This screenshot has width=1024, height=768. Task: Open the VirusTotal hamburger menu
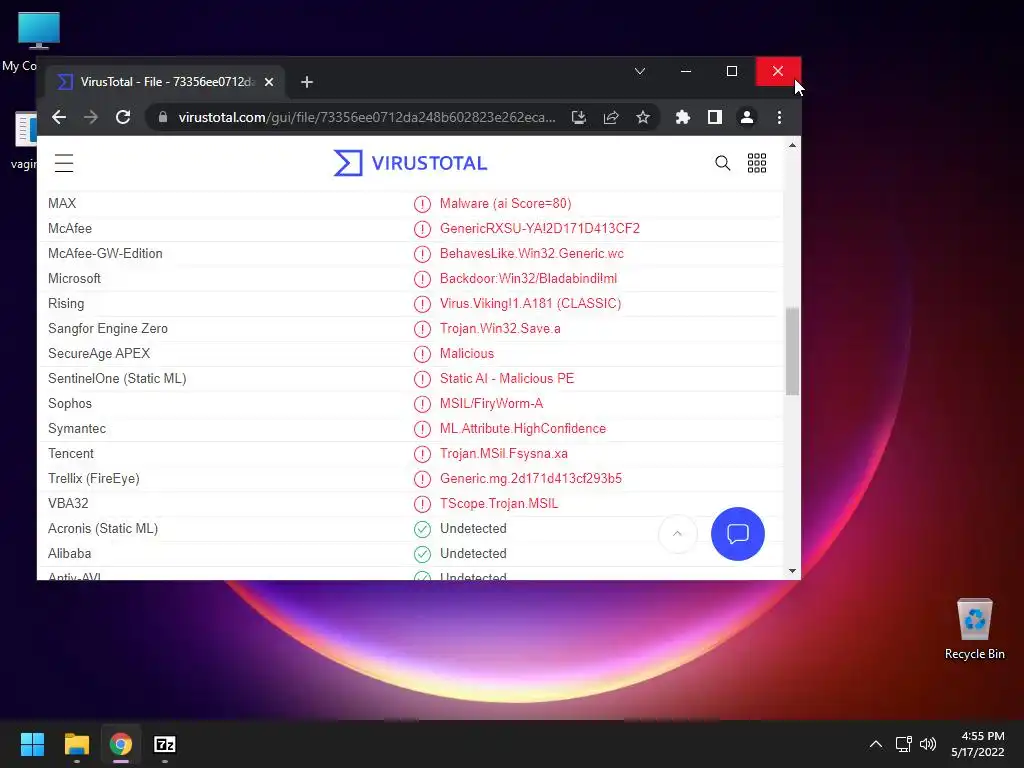pos(64,163)
